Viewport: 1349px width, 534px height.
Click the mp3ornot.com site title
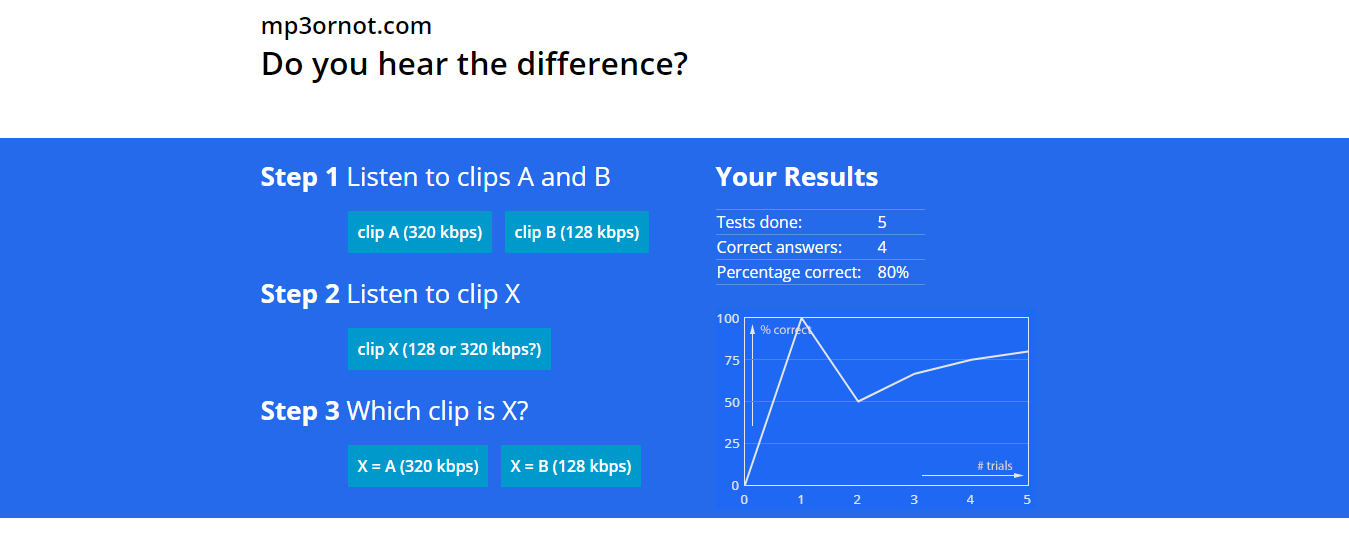346,26
